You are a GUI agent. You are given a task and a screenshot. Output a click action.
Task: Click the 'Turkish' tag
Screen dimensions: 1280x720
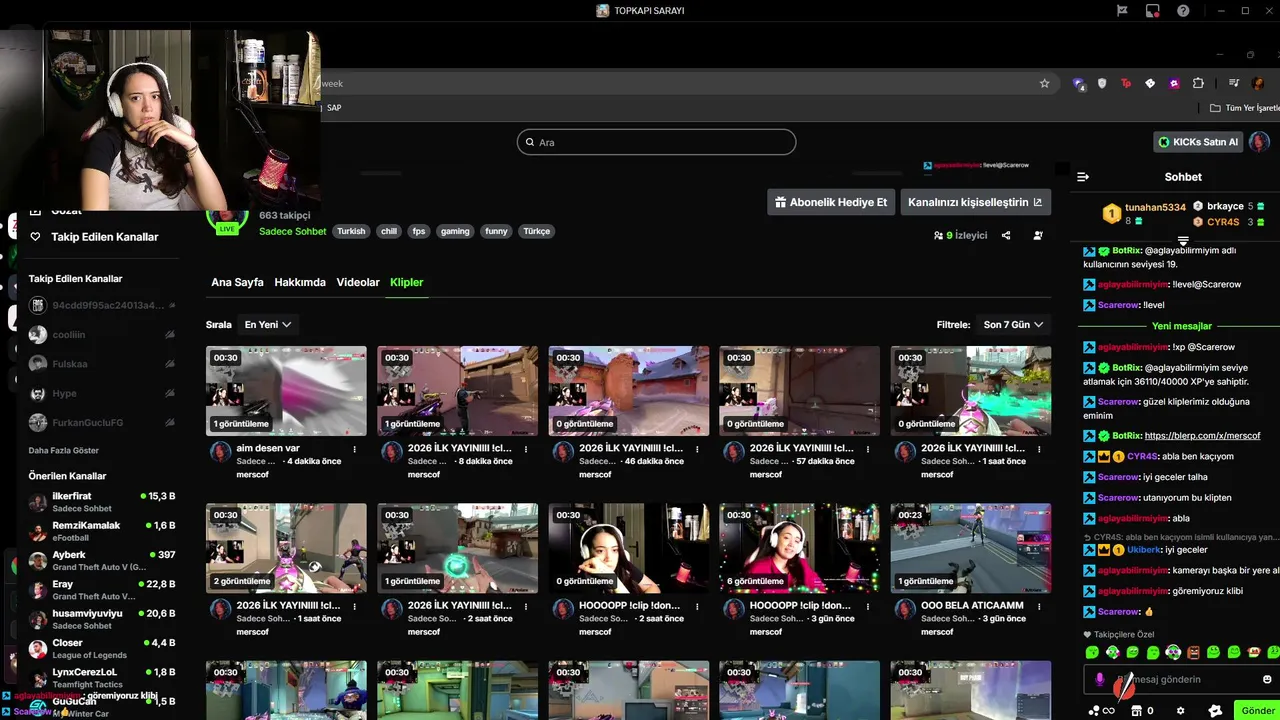[351, 231]
